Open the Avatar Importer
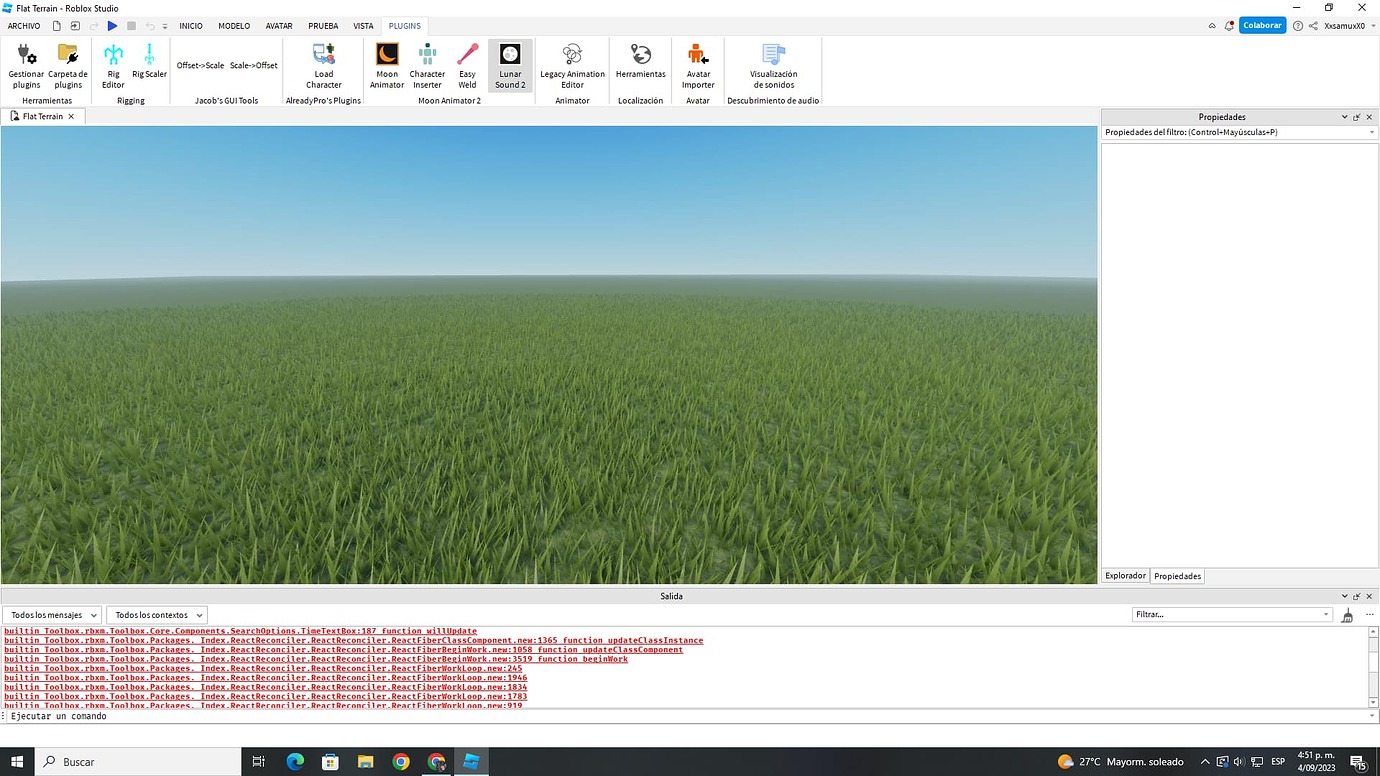Viewport: 1380px width, 776px height. click(697, 66)
